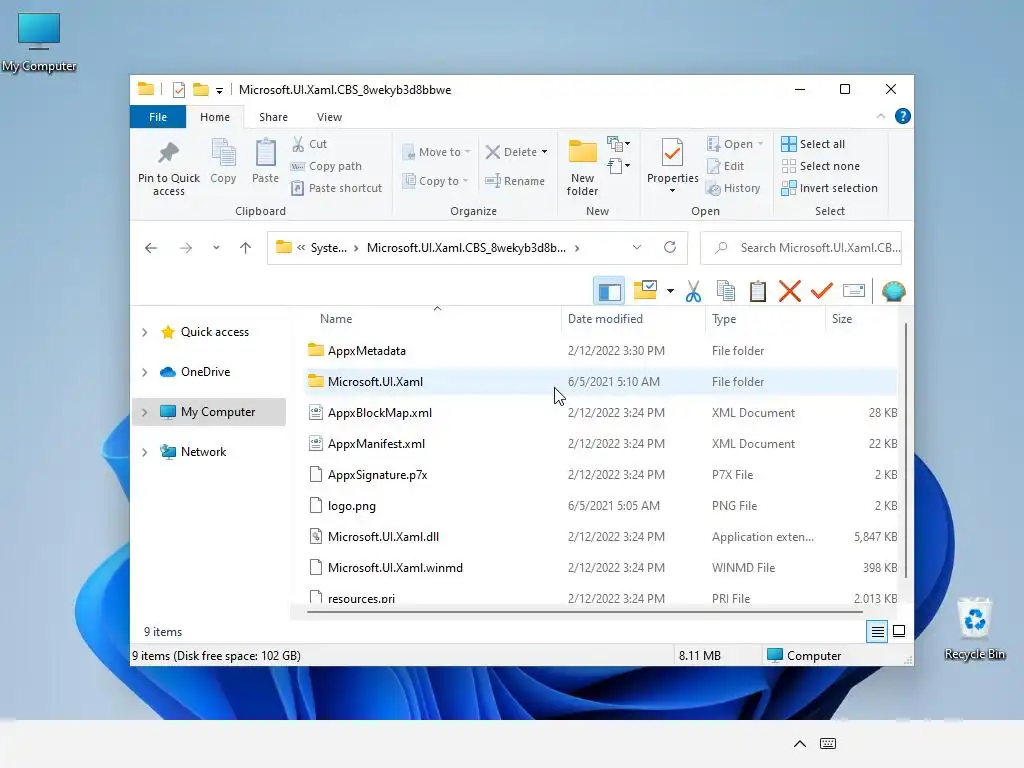Click Syste... breadcrumb in address bar
This screenshot has height=768, width=1024.
pos(328,248)
